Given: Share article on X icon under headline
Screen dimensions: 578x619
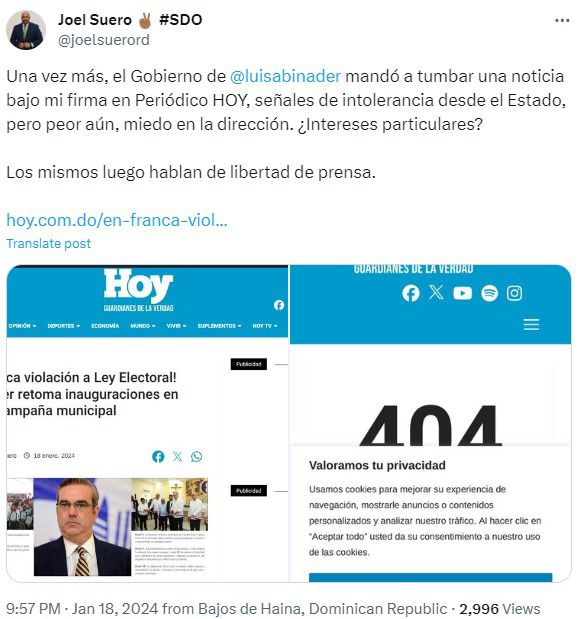Looking at the screenshot, I should [x=177, y=457].
